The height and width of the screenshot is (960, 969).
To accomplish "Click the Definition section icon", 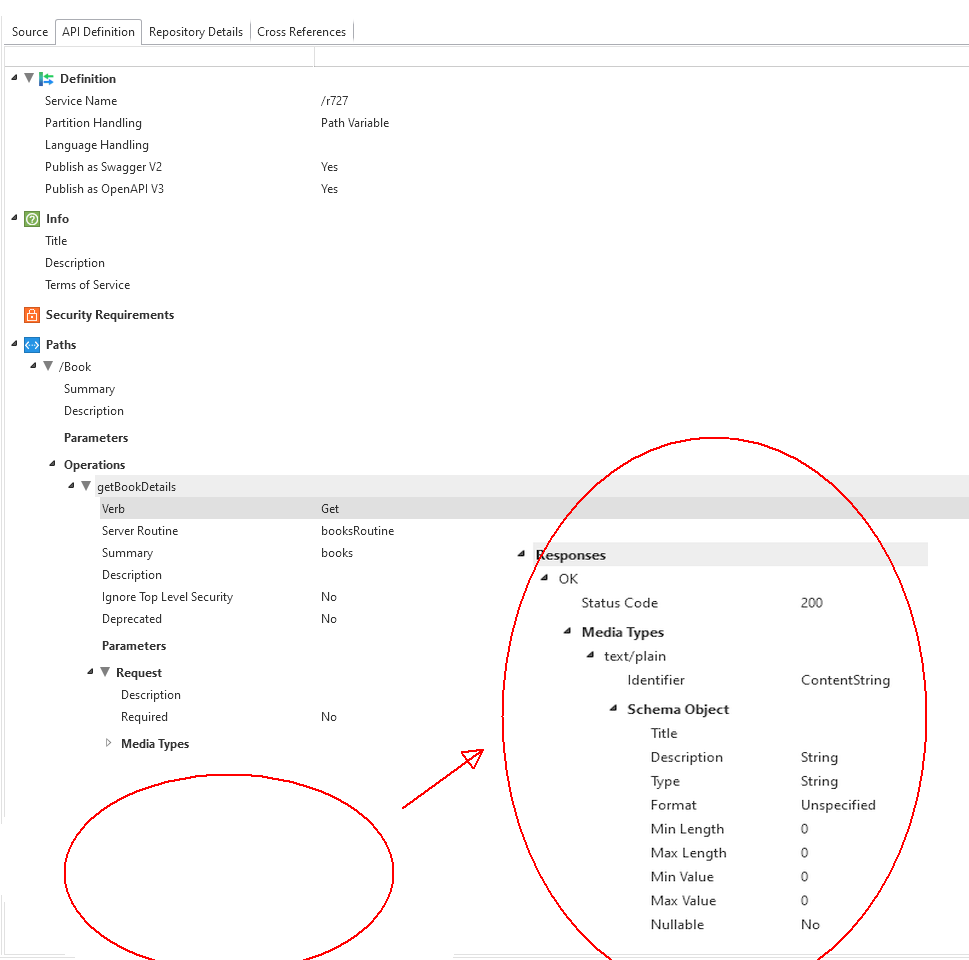I will click(46, 79).
